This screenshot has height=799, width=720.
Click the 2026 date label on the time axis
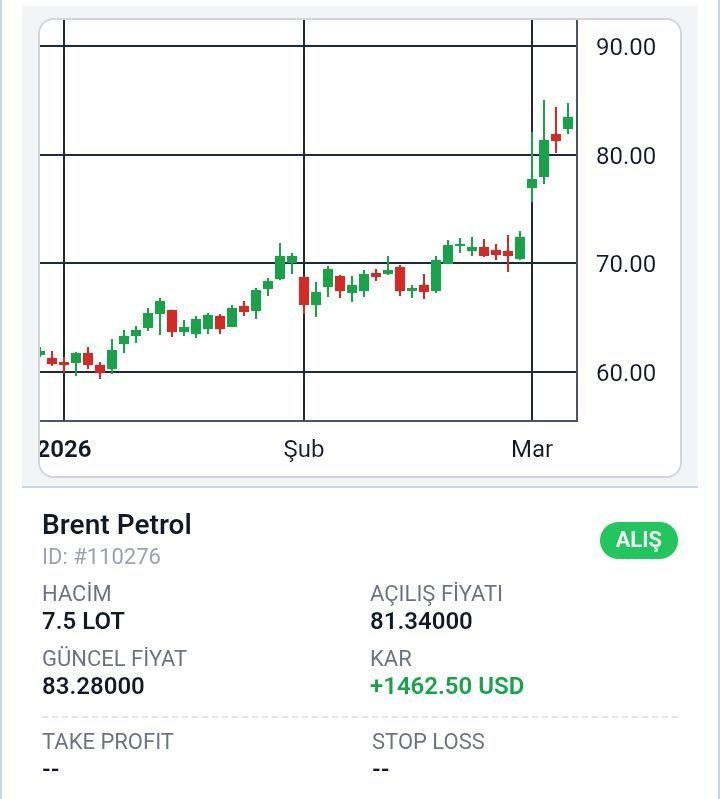65,449
